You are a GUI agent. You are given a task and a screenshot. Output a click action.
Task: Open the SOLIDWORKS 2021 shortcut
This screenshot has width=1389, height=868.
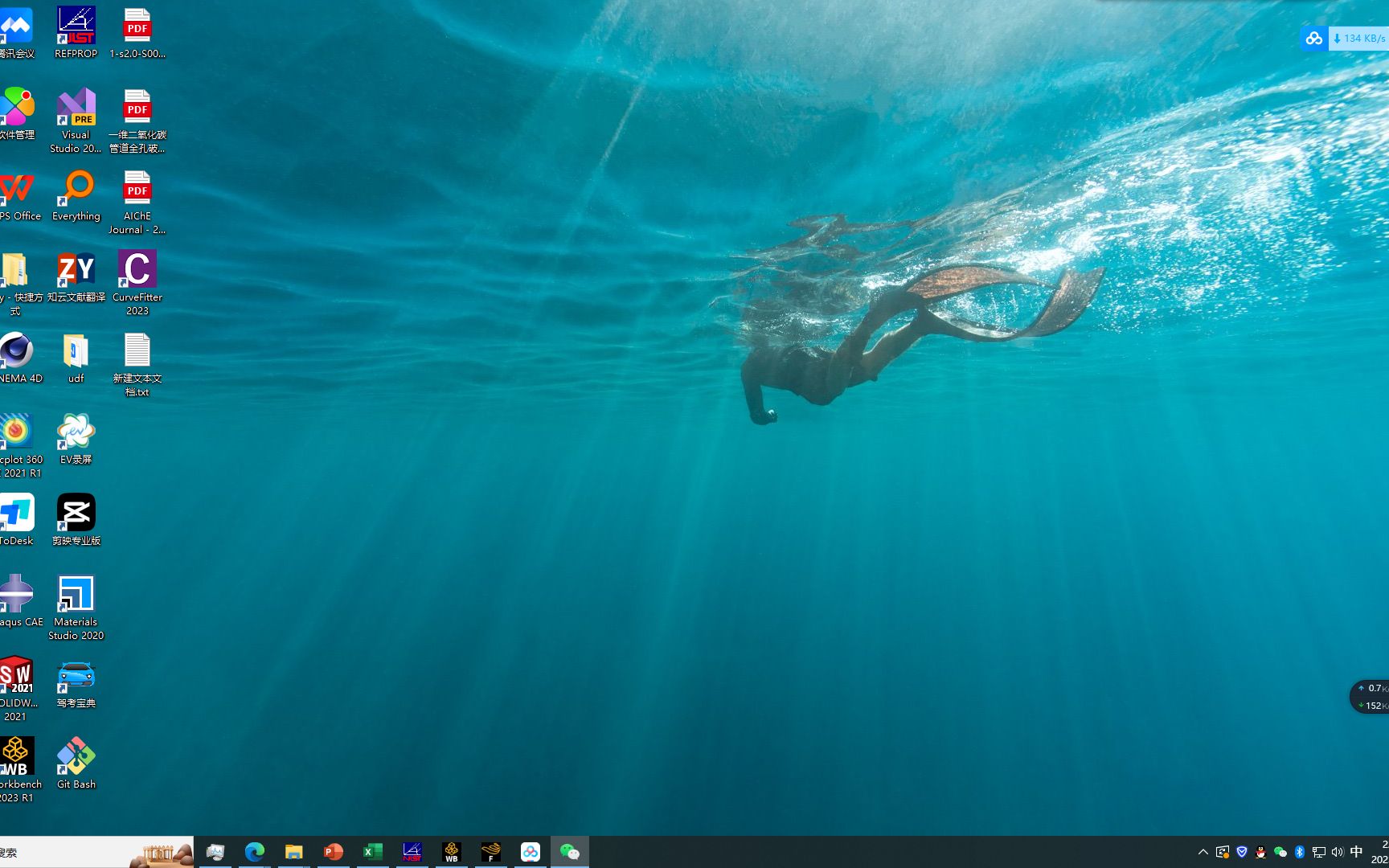point(18,689)
